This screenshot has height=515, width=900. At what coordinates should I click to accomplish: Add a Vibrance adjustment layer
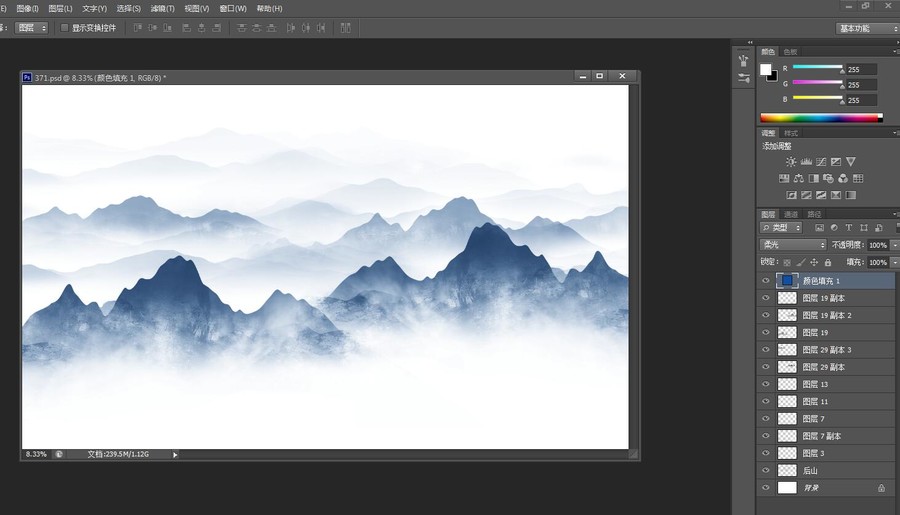click(851, 162)
